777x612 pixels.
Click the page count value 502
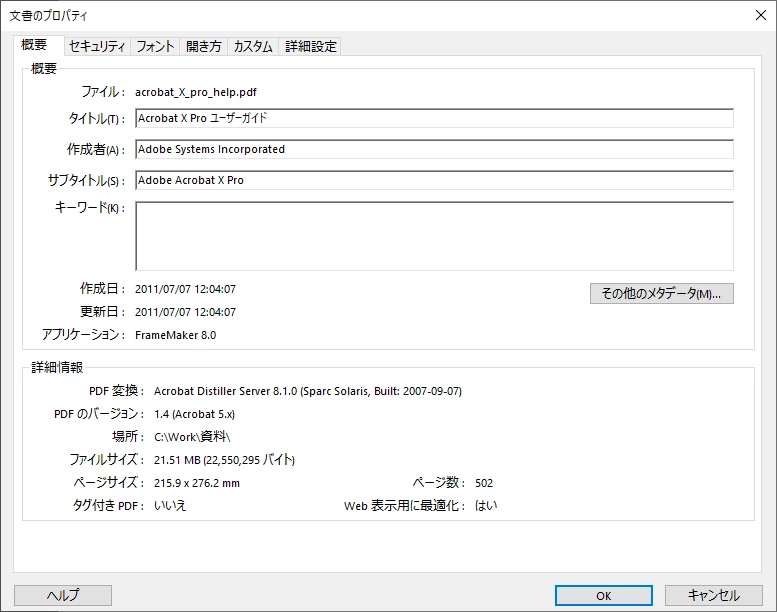484,483
